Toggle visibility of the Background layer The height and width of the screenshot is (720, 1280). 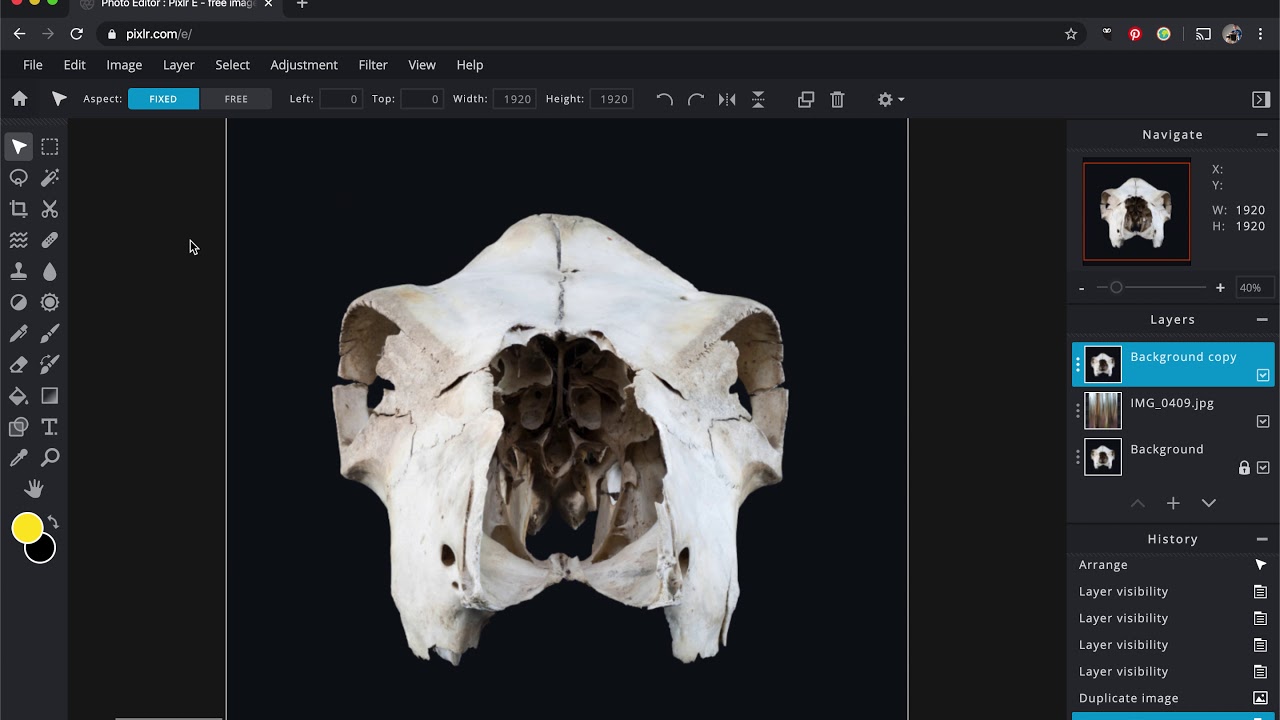pos(1263,467)
